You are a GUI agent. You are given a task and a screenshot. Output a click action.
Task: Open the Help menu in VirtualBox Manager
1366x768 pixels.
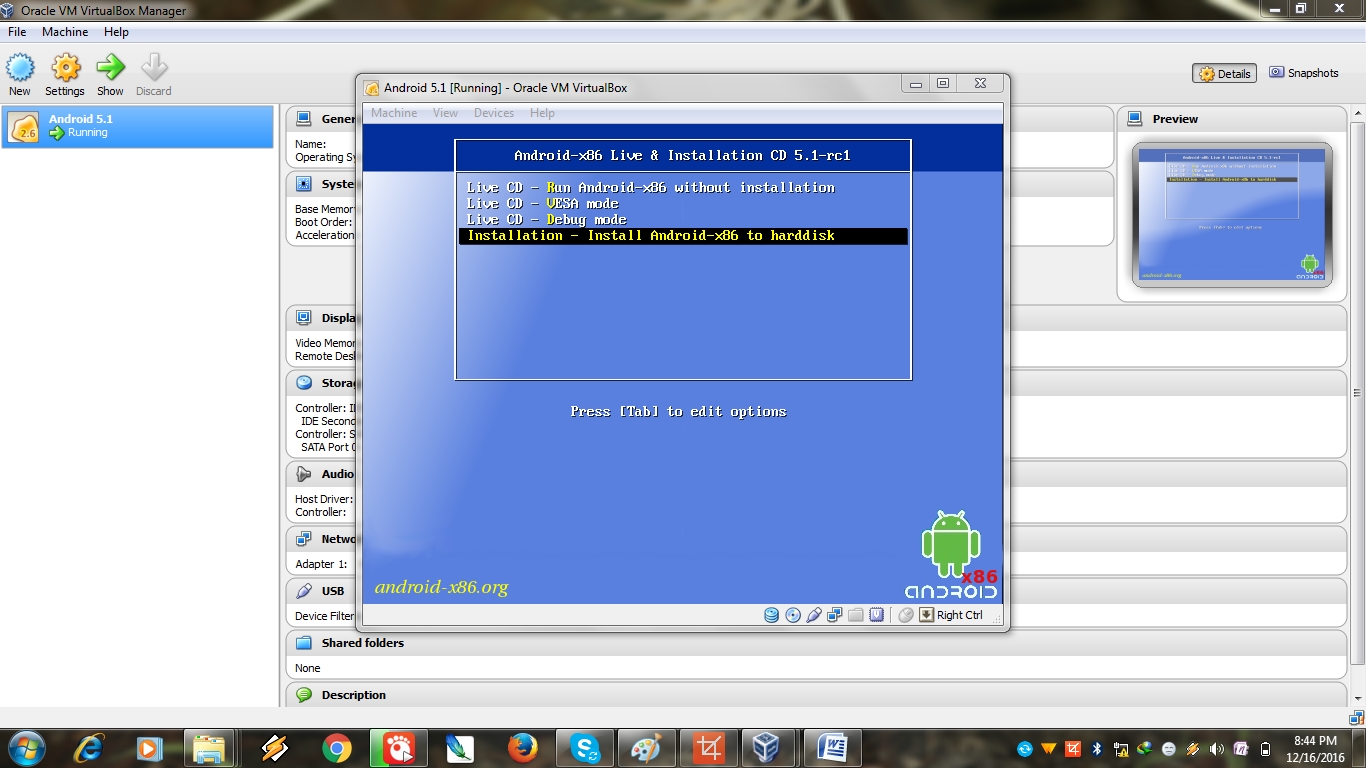coord(116,32)
